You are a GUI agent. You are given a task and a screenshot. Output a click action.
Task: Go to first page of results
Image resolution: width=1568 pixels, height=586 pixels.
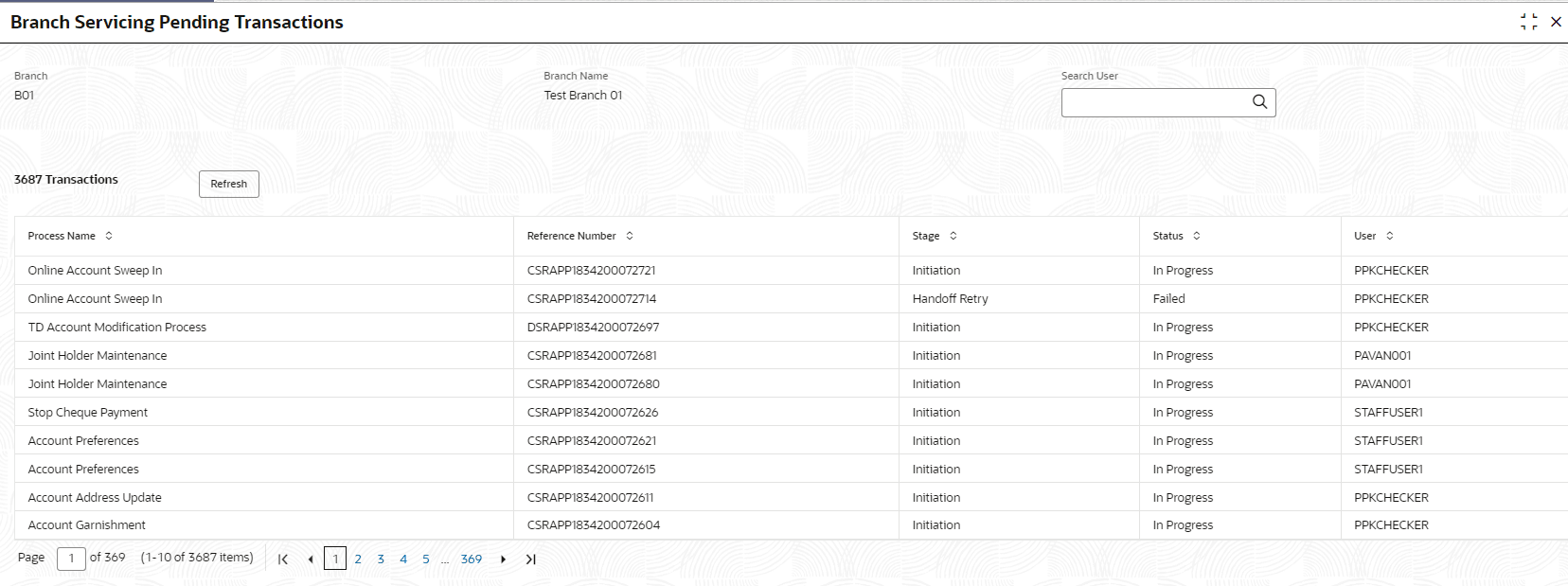point(283,559)
